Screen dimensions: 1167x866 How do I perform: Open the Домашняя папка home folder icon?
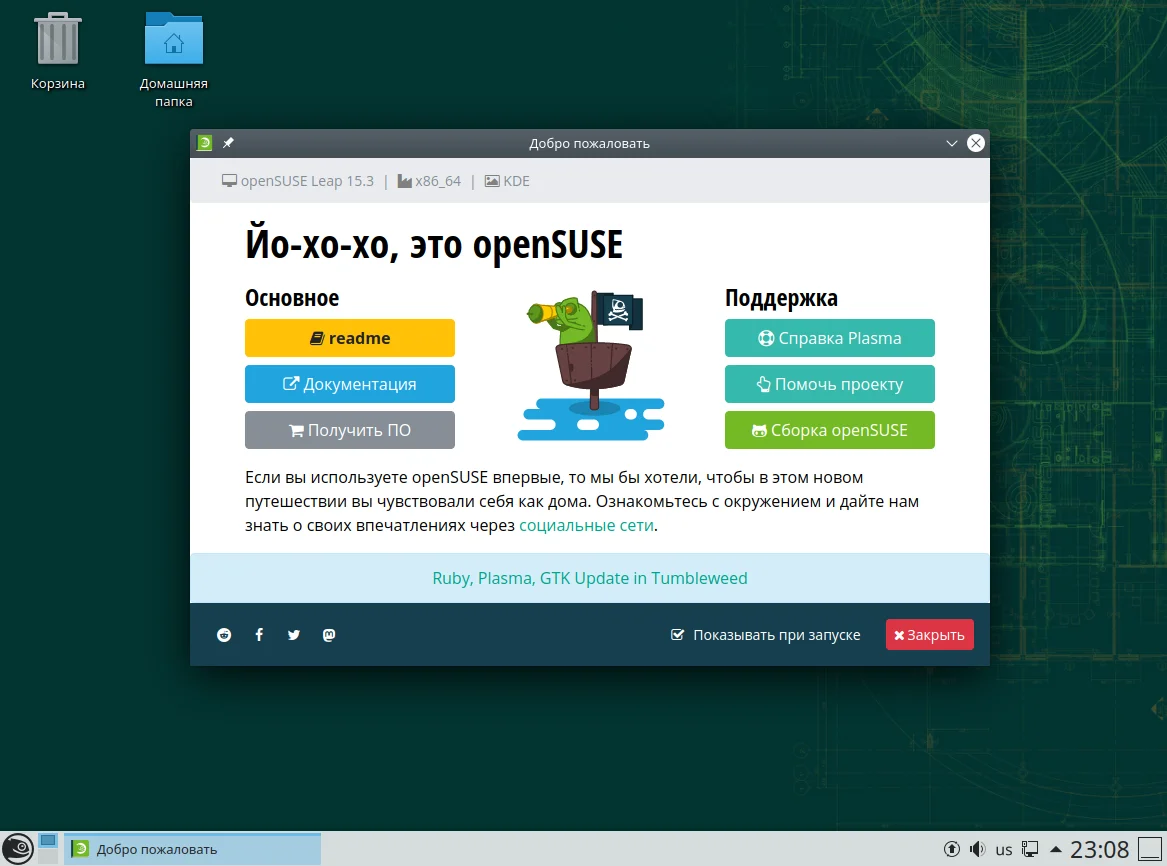[173, 60]
